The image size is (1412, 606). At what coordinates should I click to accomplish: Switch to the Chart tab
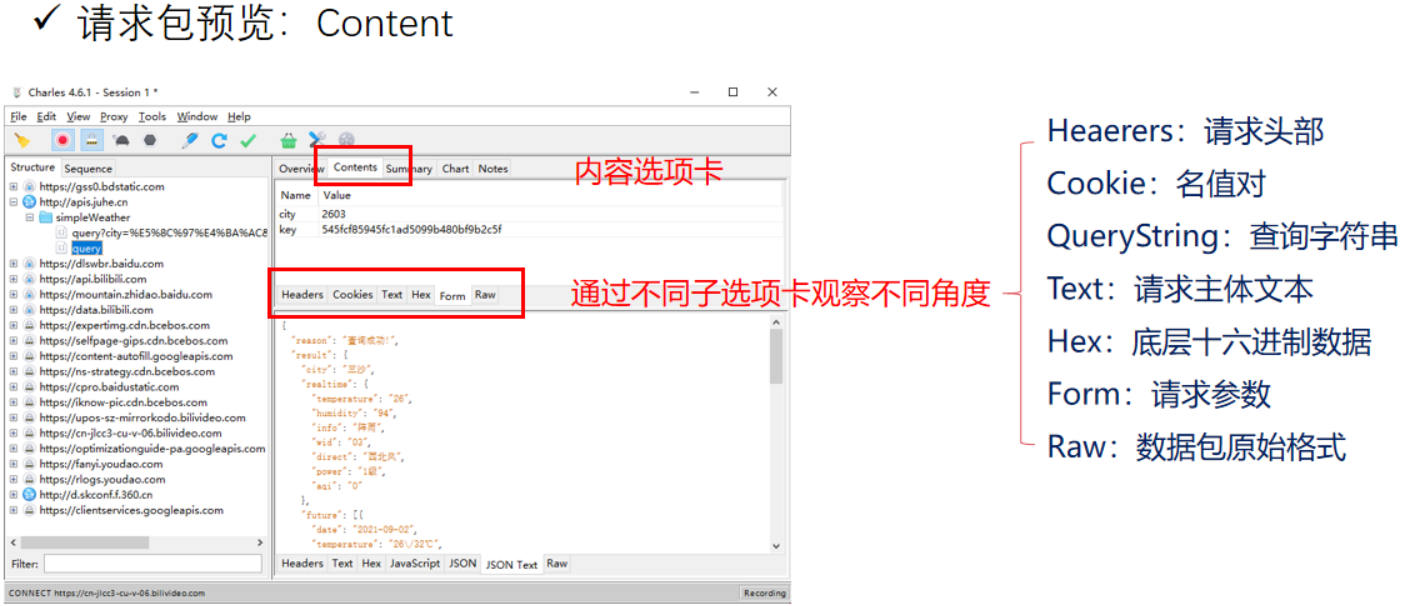point(456,169)
